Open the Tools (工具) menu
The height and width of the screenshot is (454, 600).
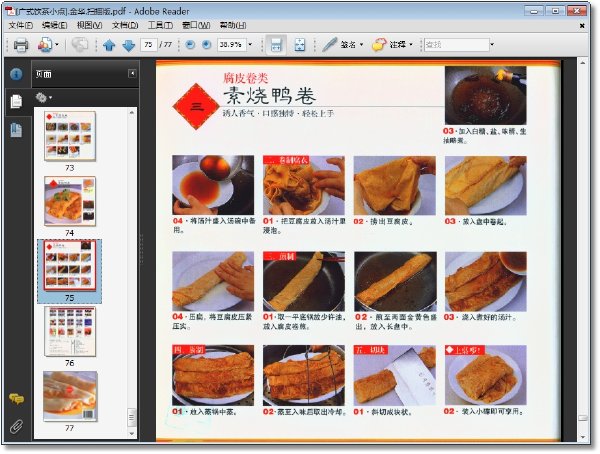tap(160, 25)
